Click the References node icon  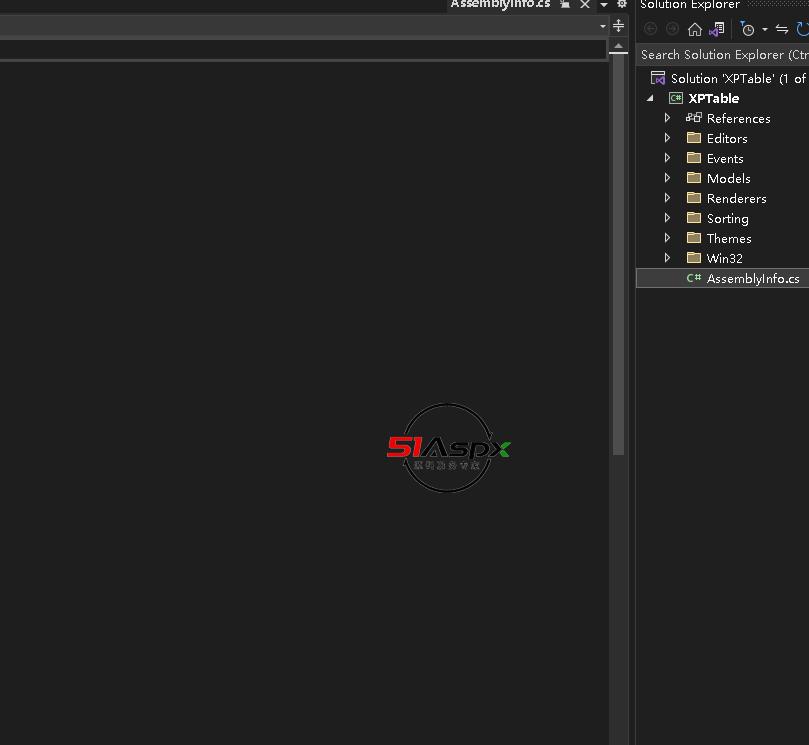(x=694, y=118)
